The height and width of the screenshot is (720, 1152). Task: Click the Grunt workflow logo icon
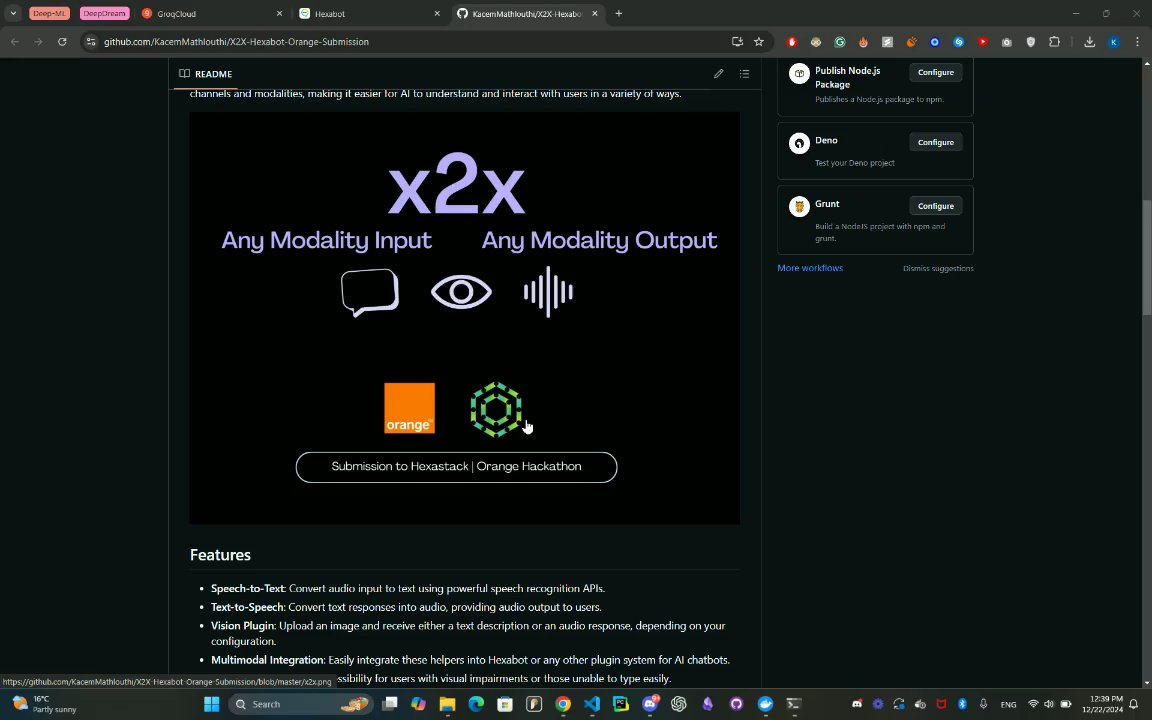(799, 206)
